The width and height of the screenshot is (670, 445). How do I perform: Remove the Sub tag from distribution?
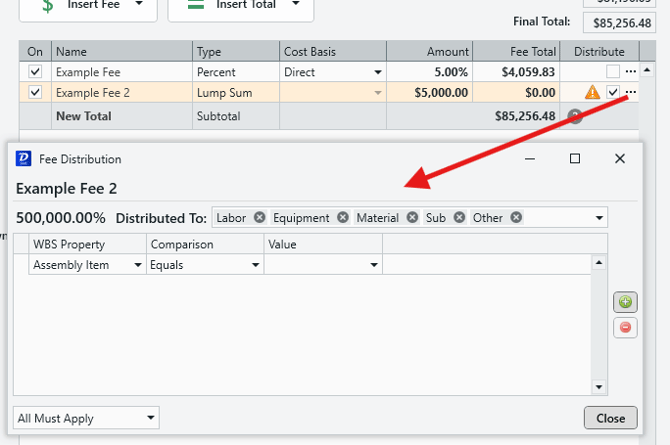coord(459,218)
